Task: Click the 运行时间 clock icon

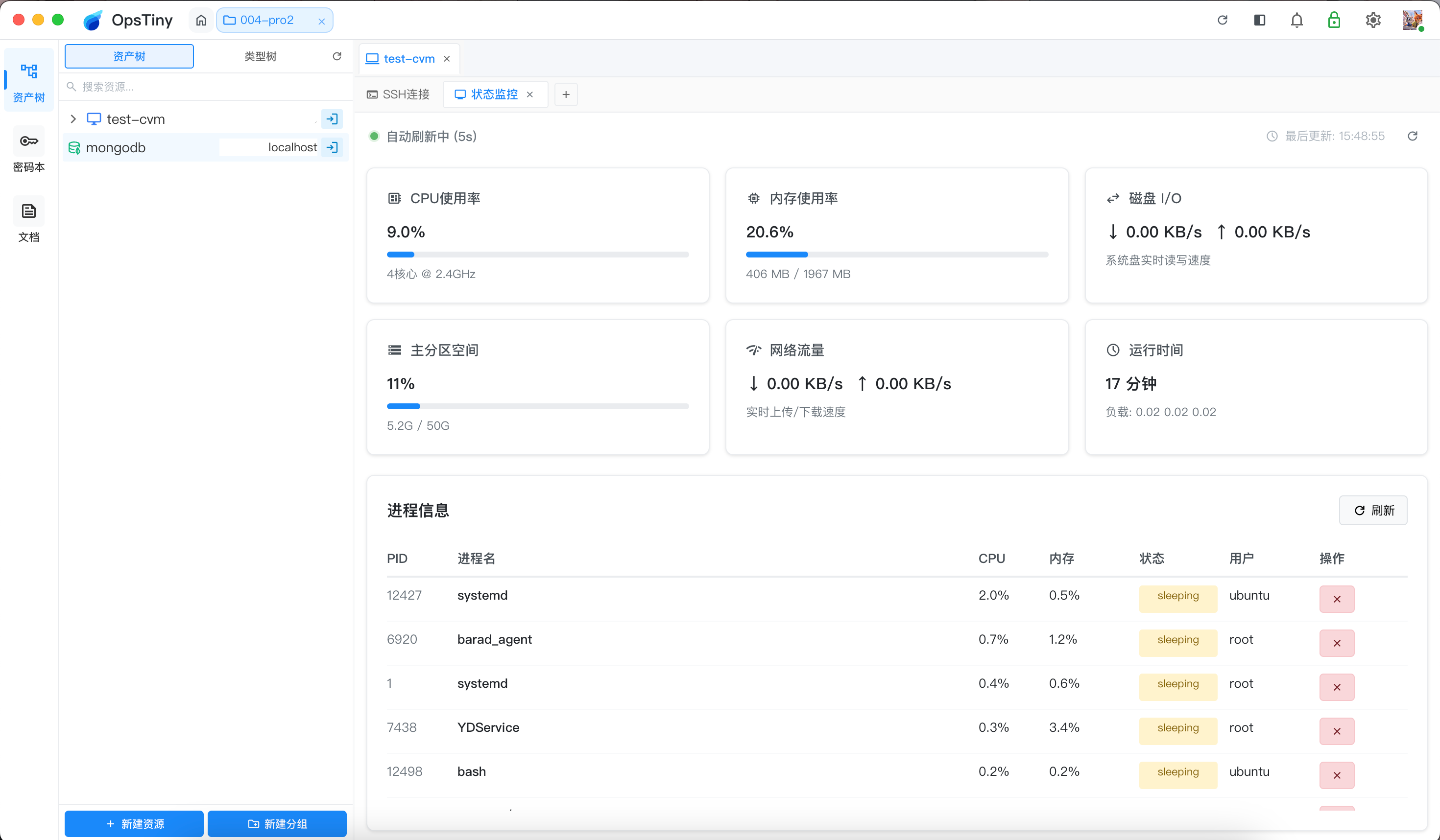Action: pos(1113,350)
